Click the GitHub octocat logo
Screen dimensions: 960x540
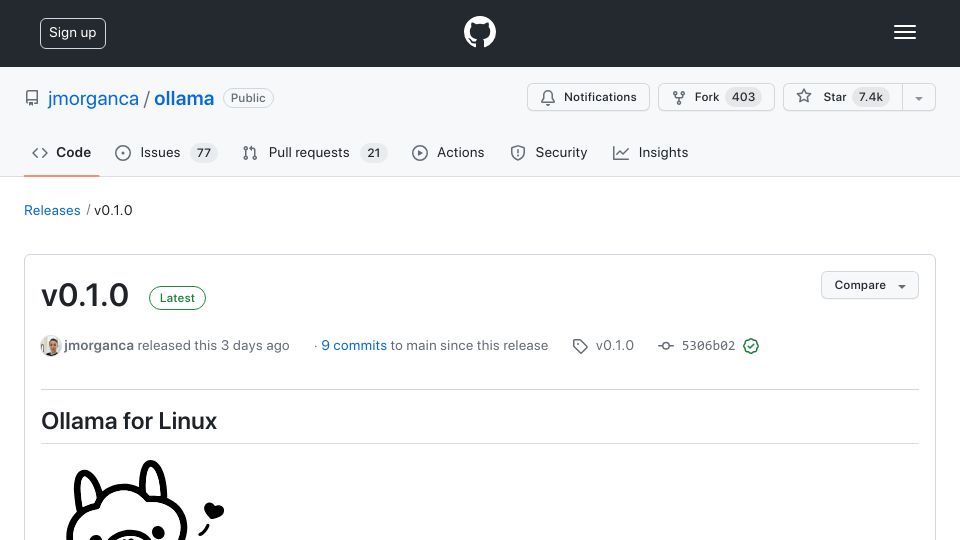[x=479, y=32]
